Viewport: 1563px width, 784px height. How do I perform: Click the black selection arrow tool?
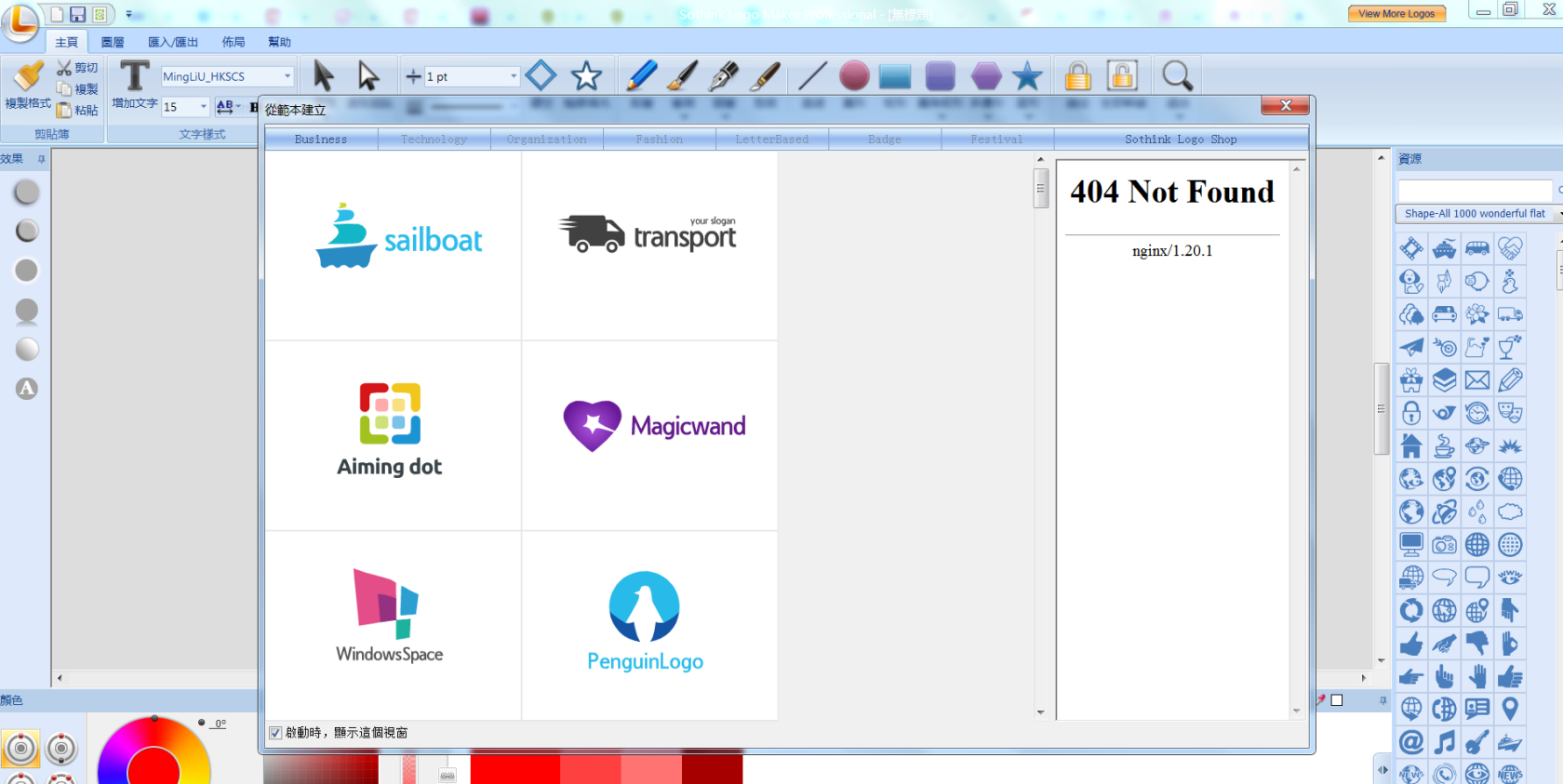[x=323, y=76]
